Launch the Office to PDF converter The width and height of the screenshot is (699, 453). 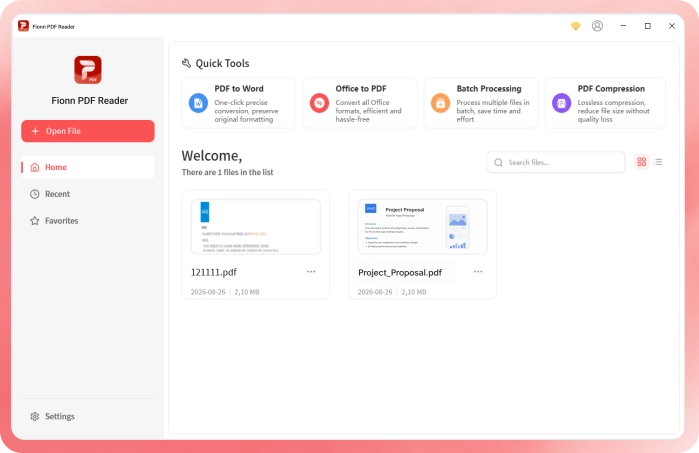pos(360,103)
